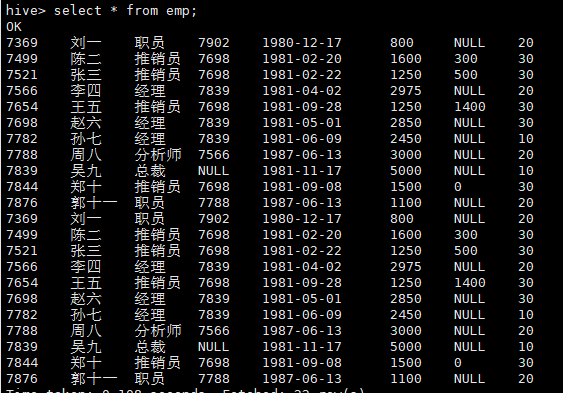Select date 1981-06-09 in second 孙七 row
Viewport: 563px width, 393px height.
[x=302, y=315]
